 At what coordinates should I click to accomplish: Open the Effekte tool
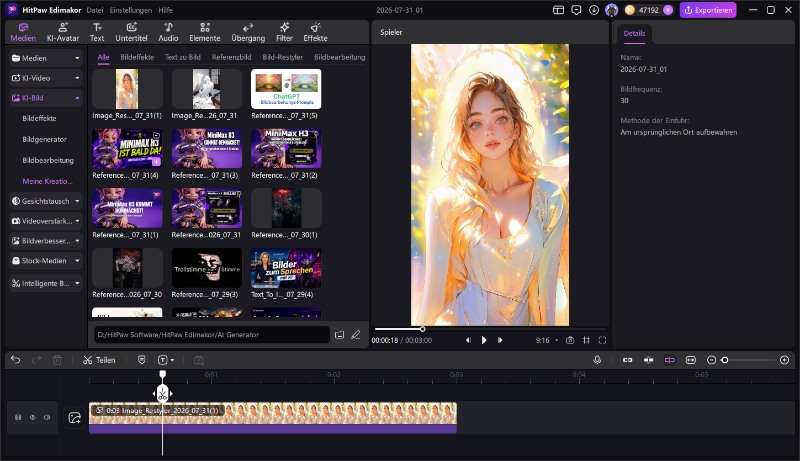click(x=315, y=32)
